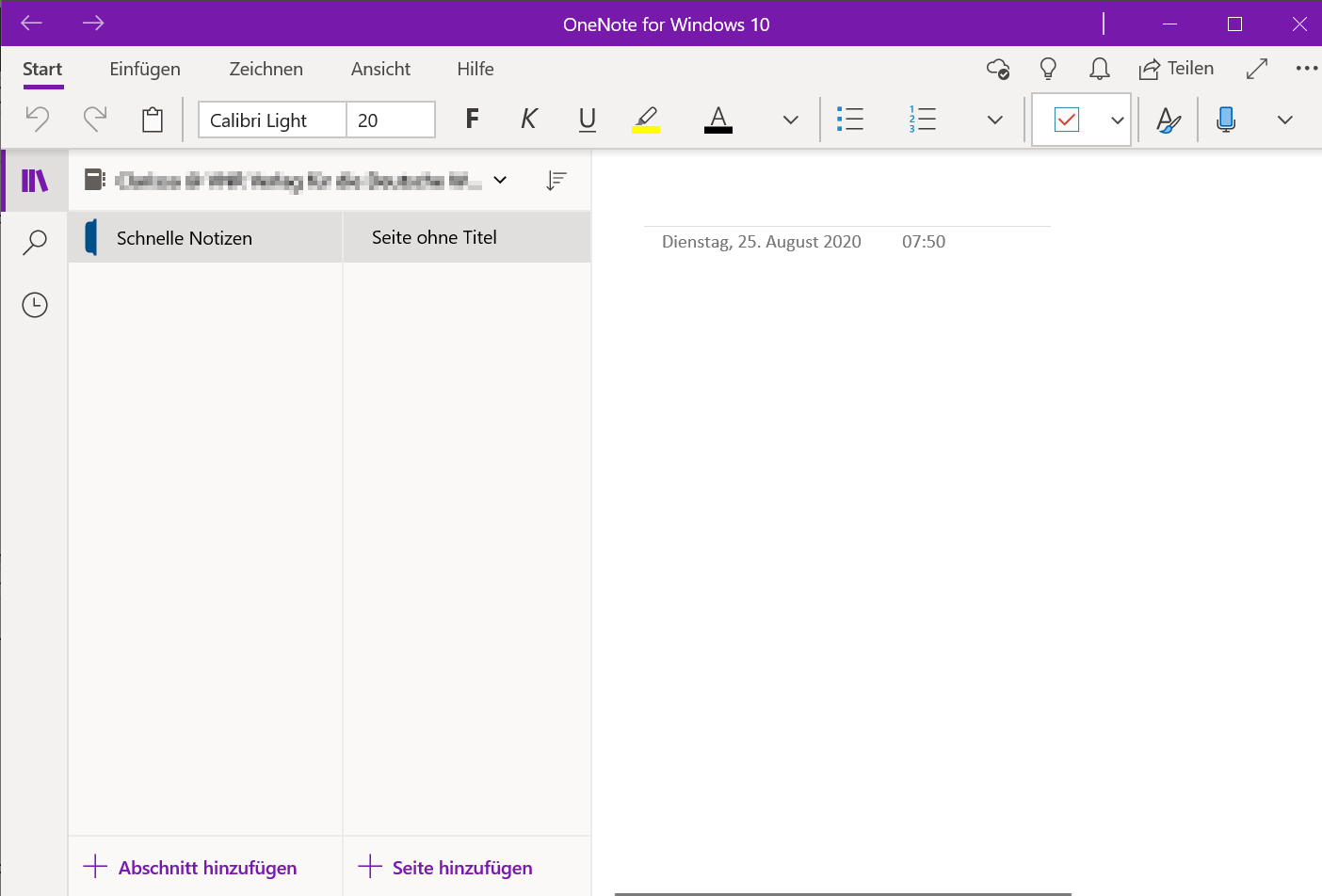Insert a numbered list
This screenshot has height=896, width=1322.
point(922,119)
